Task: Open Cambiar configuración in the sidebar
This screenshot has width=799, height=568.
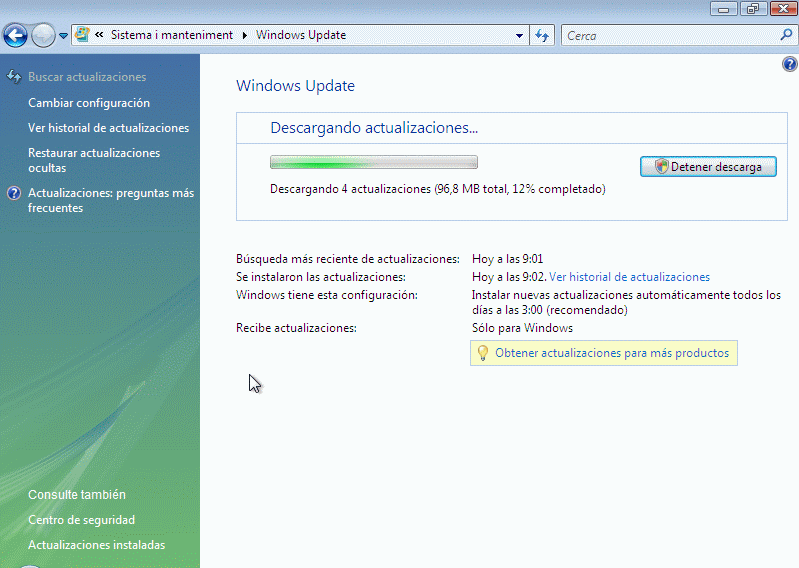Action: (89, 103)
